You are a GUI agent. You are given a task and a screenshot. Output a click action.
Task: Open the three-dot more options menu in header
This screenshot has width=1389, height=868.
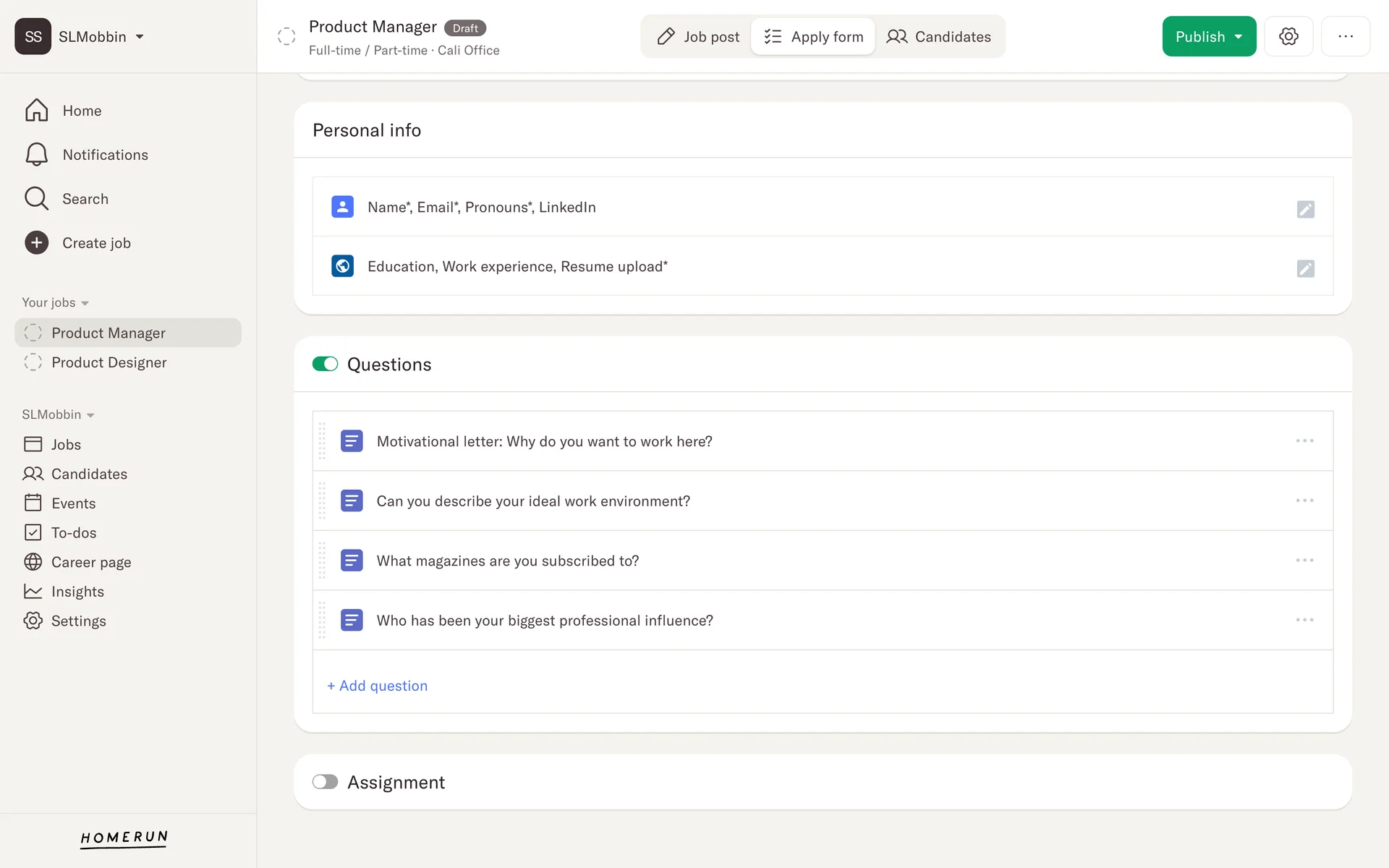[1345, 36]
